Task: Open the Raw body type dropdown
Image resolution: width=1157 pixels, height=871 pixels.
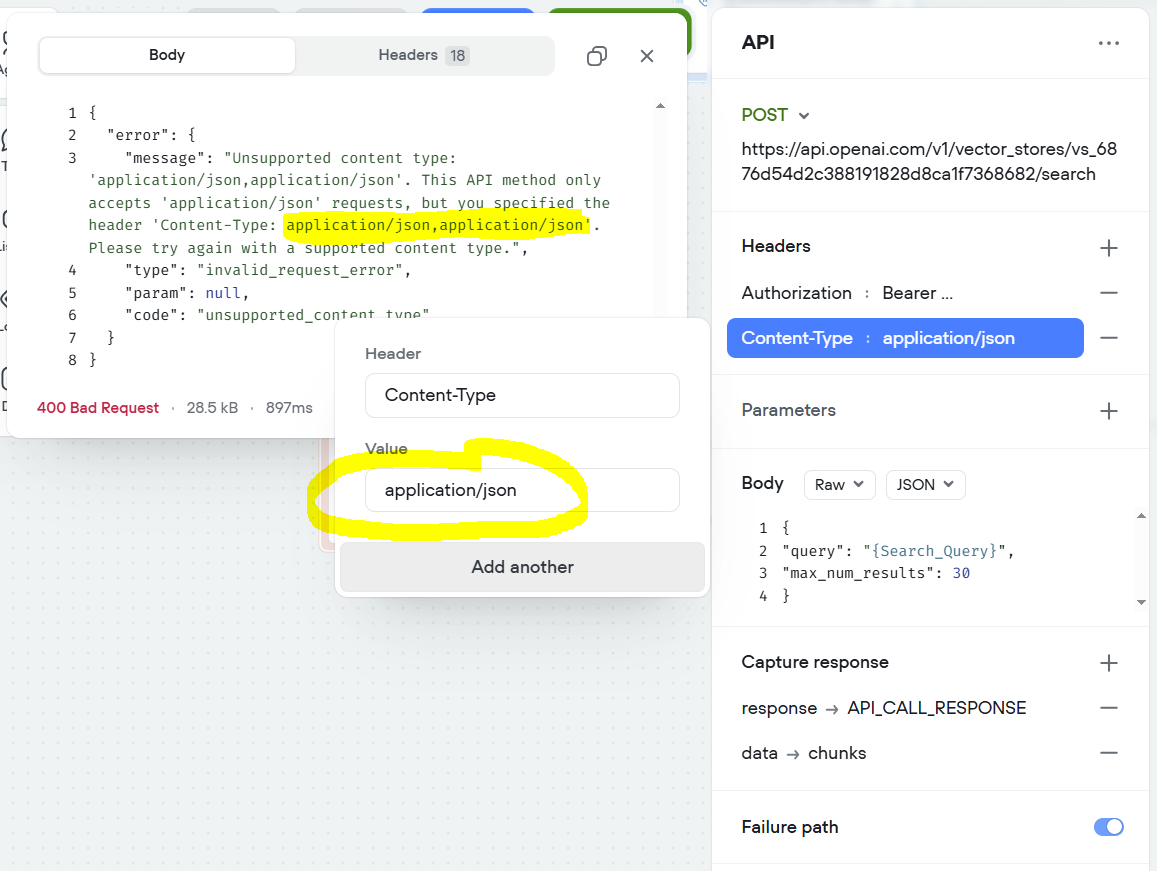Action: (839, 485)
